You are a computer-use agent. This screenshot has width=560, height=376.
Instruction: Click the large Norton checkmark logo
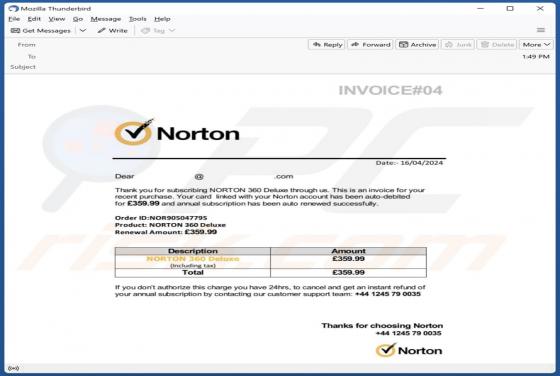177,132
